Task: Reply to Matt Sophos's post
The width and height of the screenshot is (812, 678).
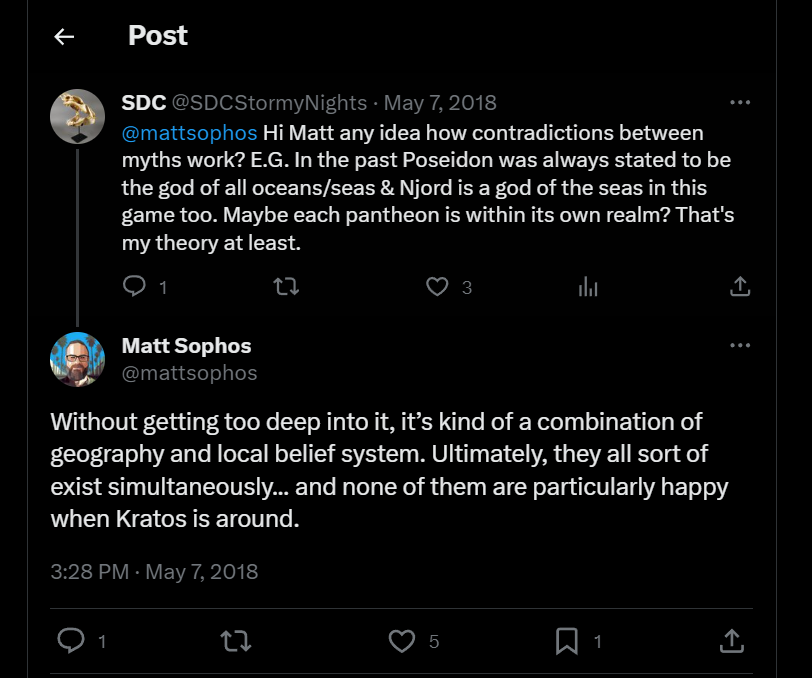Action: [70, 640]
